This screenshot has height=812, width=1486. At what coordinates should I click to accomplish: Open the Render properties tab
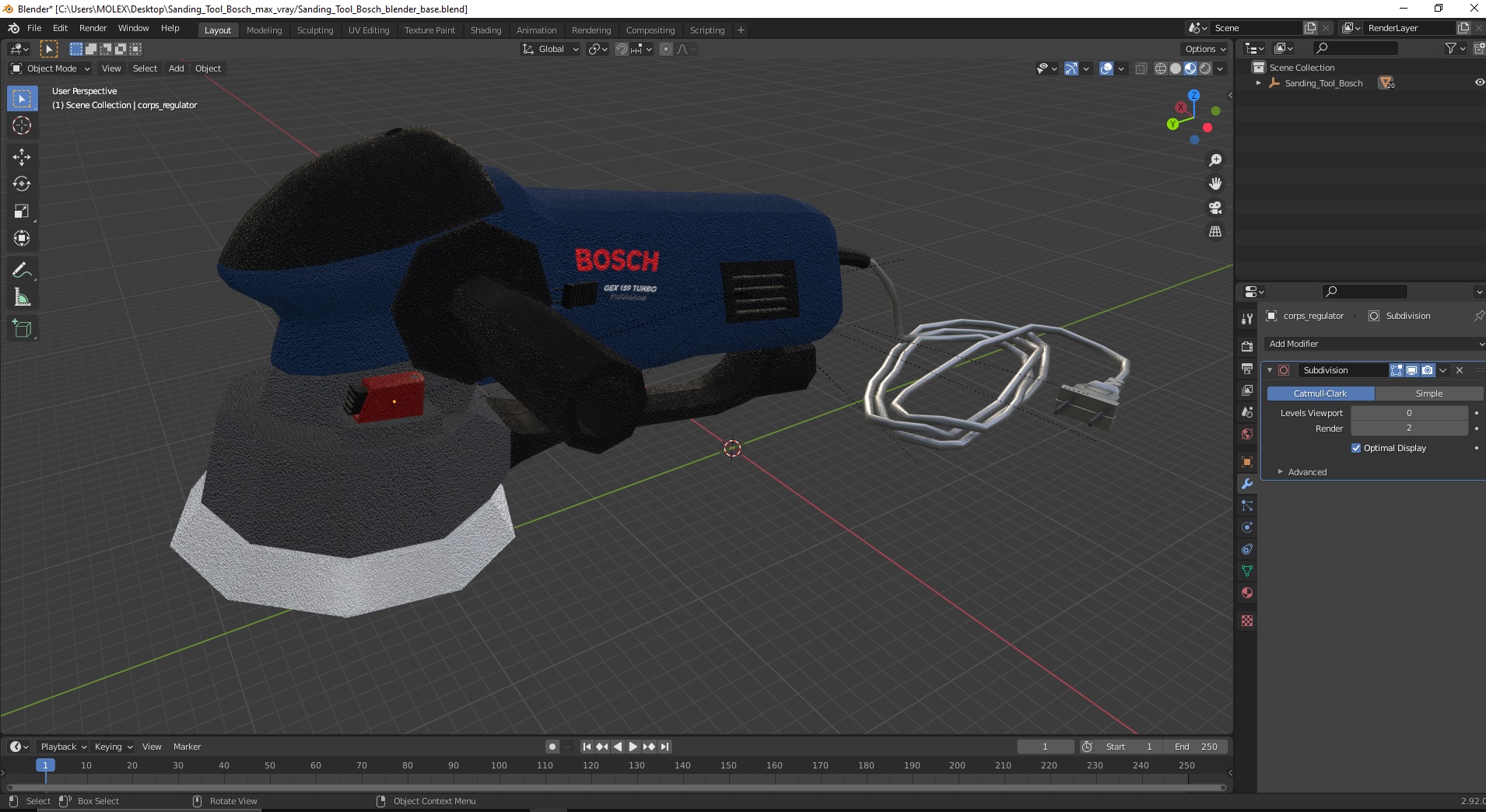(1247, 346)
